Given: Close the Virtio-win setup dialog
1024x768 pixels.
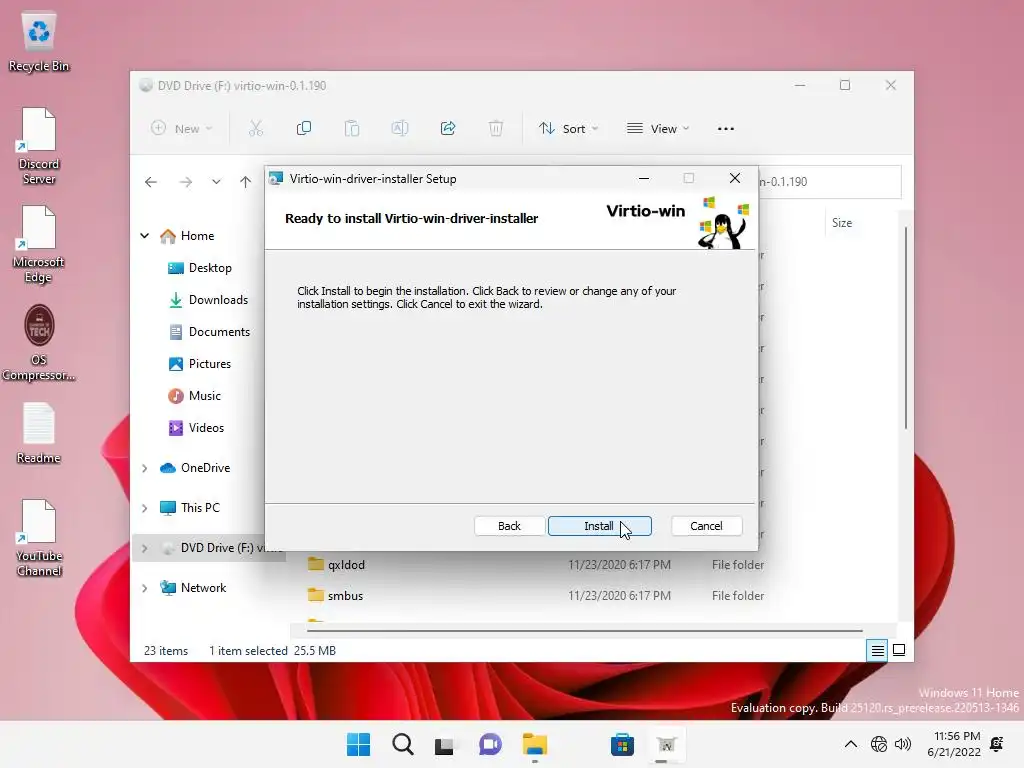Looking at the screenshot, I should 735,178.
